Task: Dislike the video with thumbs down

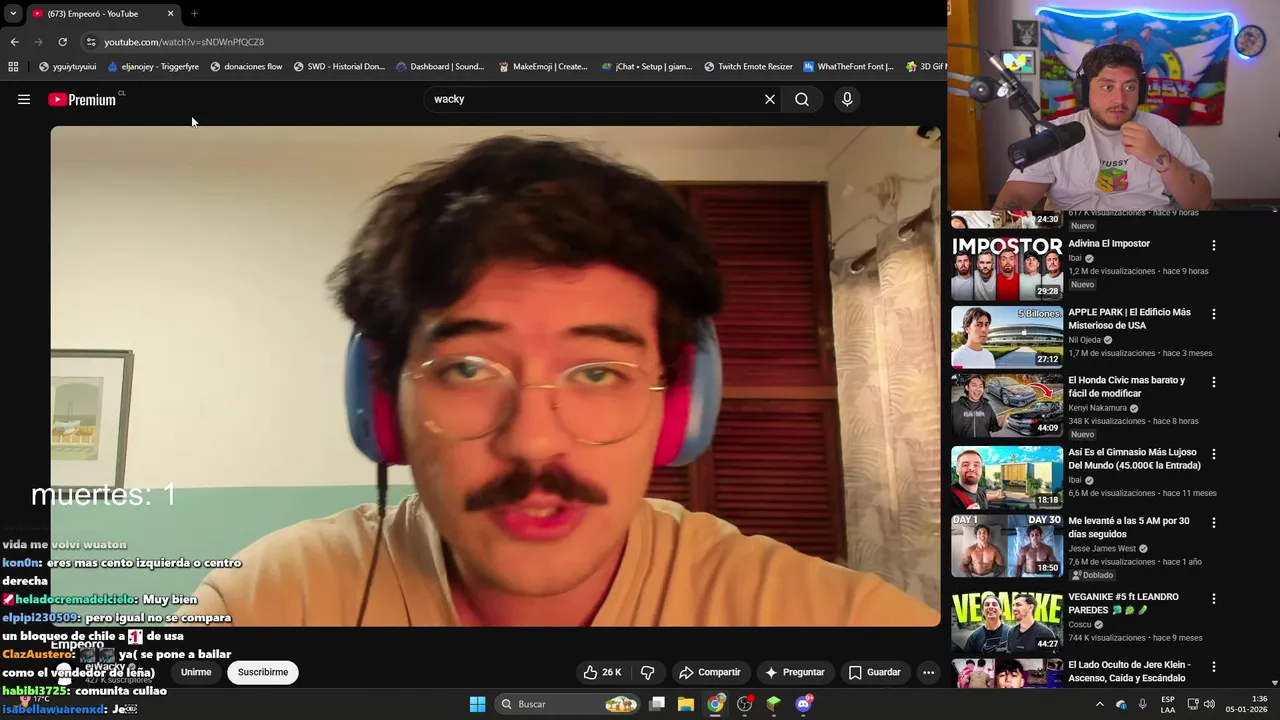Action: (647, 672)
